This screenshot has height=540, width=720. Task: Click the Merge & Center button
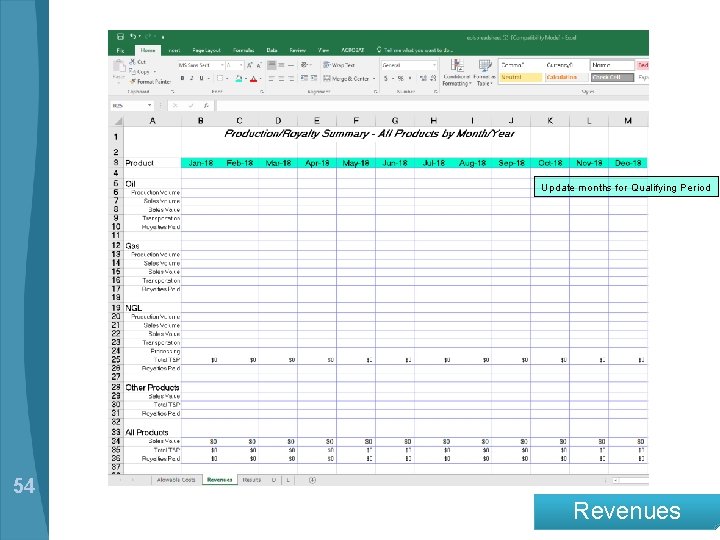pos(346,79)
